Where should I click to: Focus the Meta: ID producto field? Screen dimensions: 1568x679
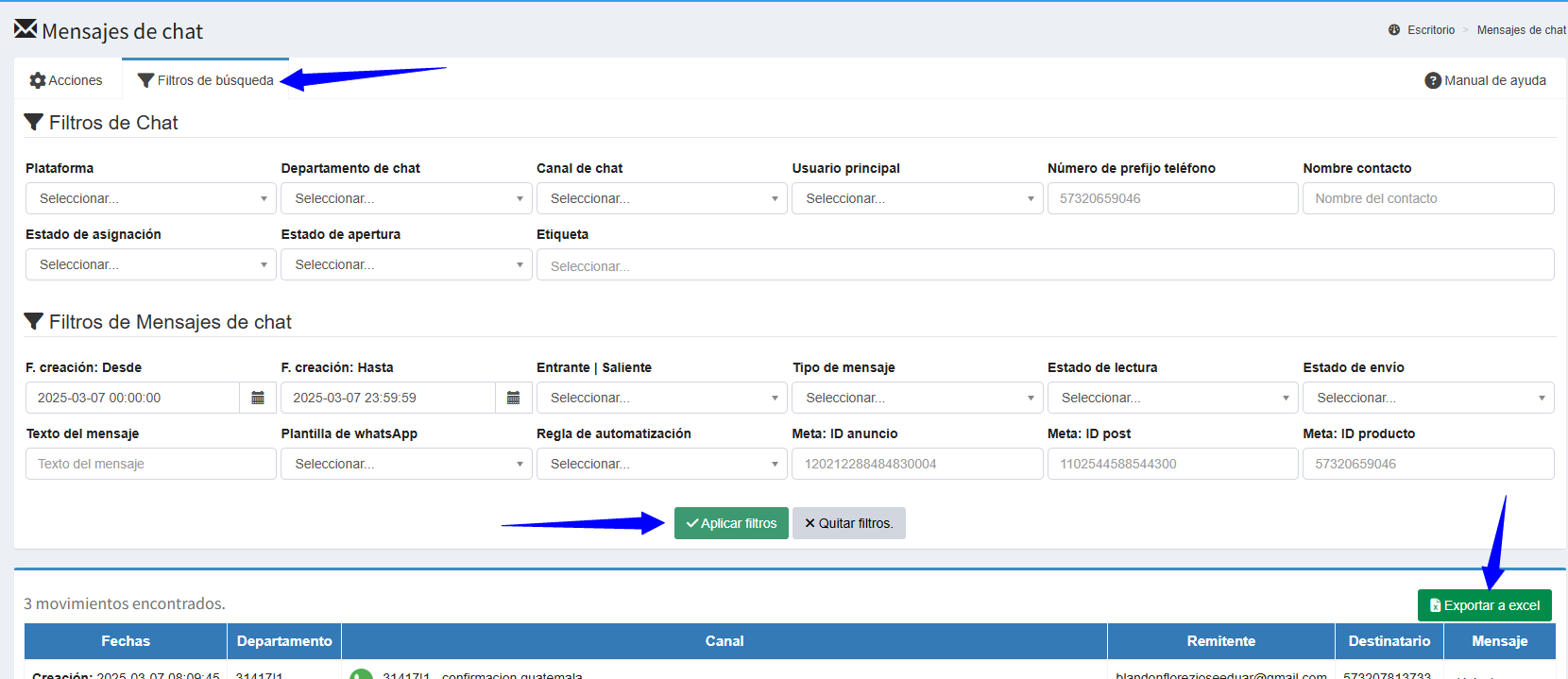[1428, 464]
